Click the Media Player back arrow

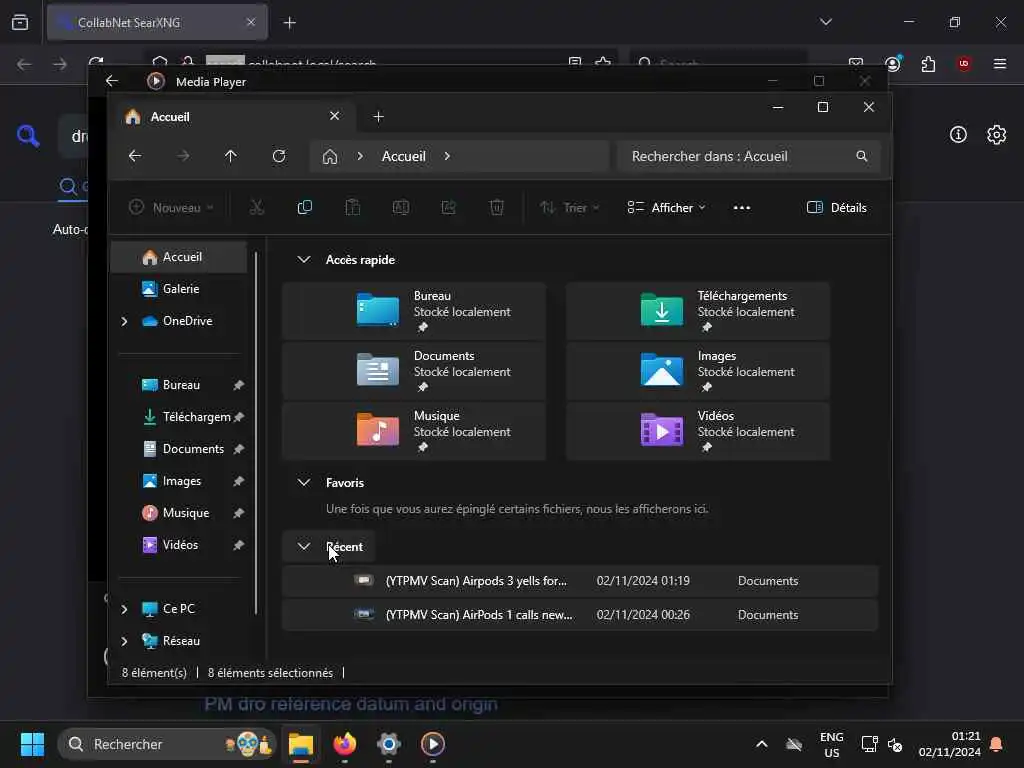tap(112, 81)
